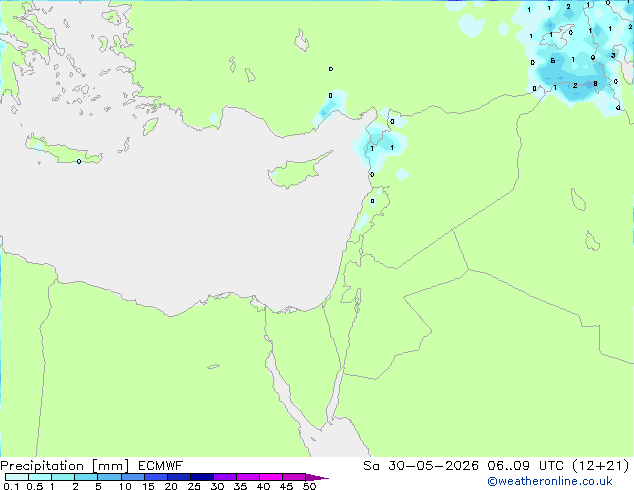
Task: Click the '35' legend label
Action: (x=240, y=486)
